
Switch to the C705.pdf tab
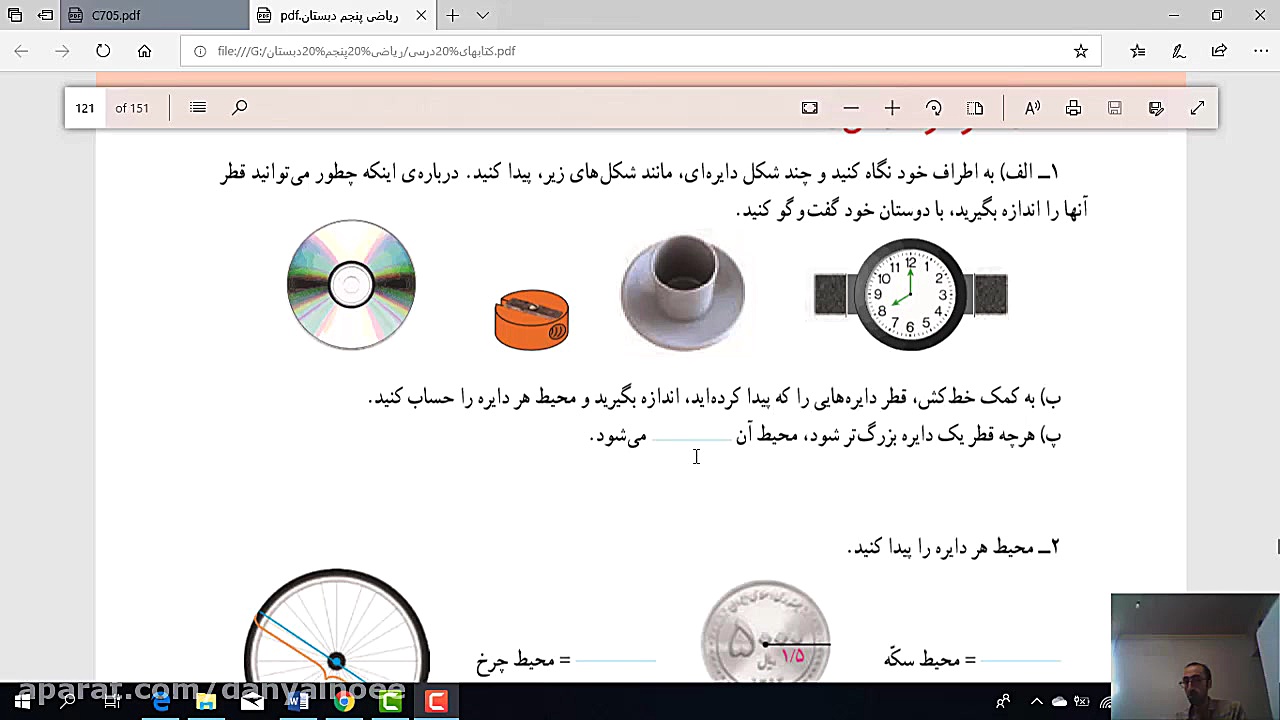140,15
